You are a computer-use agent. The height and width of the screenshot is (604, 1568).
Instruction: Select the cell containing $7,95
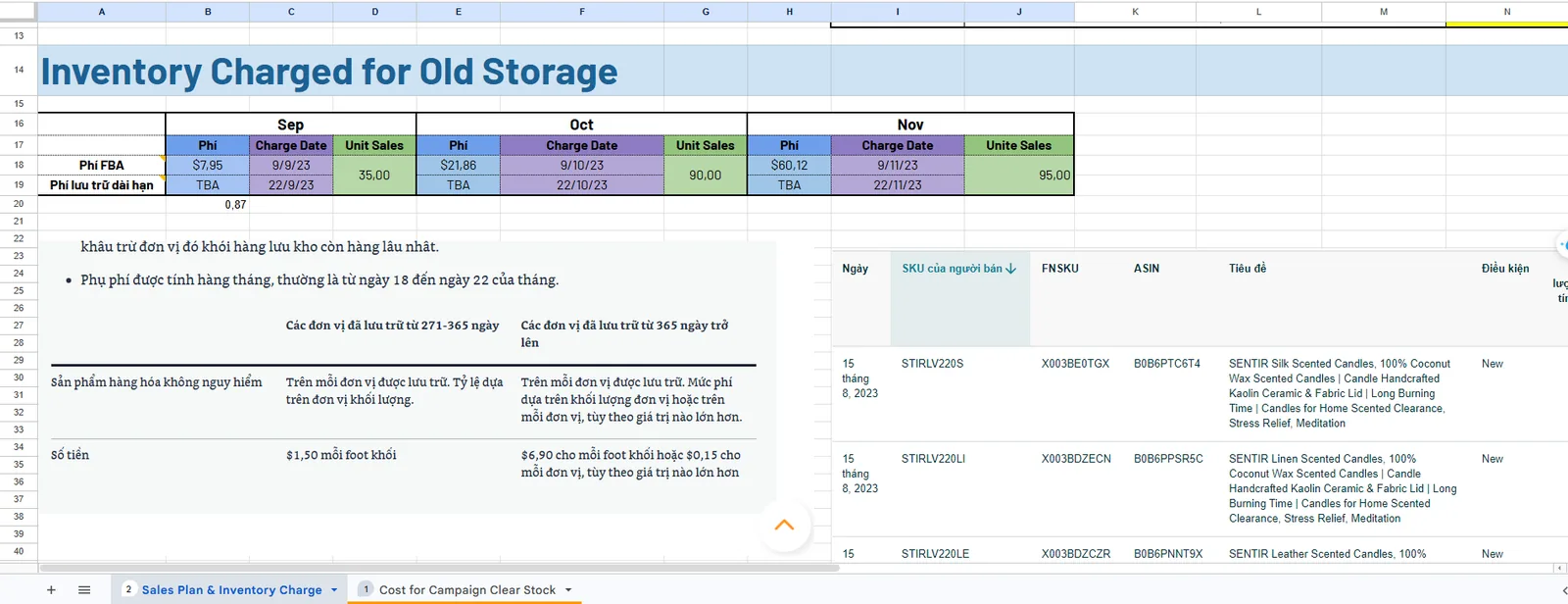(x=208, y=166)
